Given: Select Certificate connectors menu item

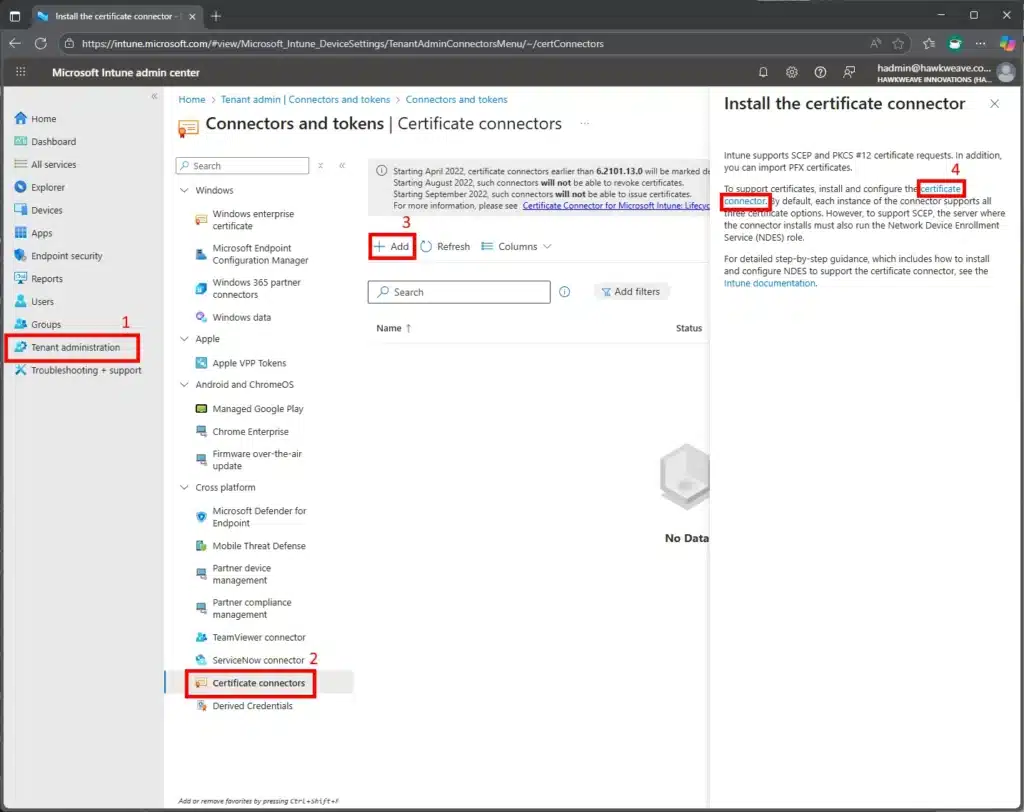Looking at the screenshot, I should [x=258, y=683].
